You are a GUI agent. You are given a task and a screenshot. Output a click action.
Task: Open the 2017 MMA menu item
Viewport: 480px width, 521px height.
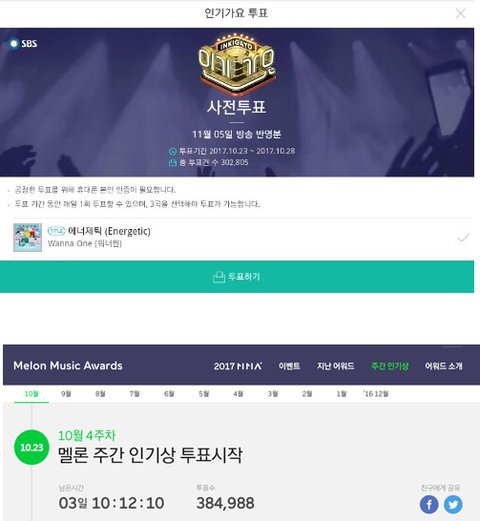click(x=238, y=366)
